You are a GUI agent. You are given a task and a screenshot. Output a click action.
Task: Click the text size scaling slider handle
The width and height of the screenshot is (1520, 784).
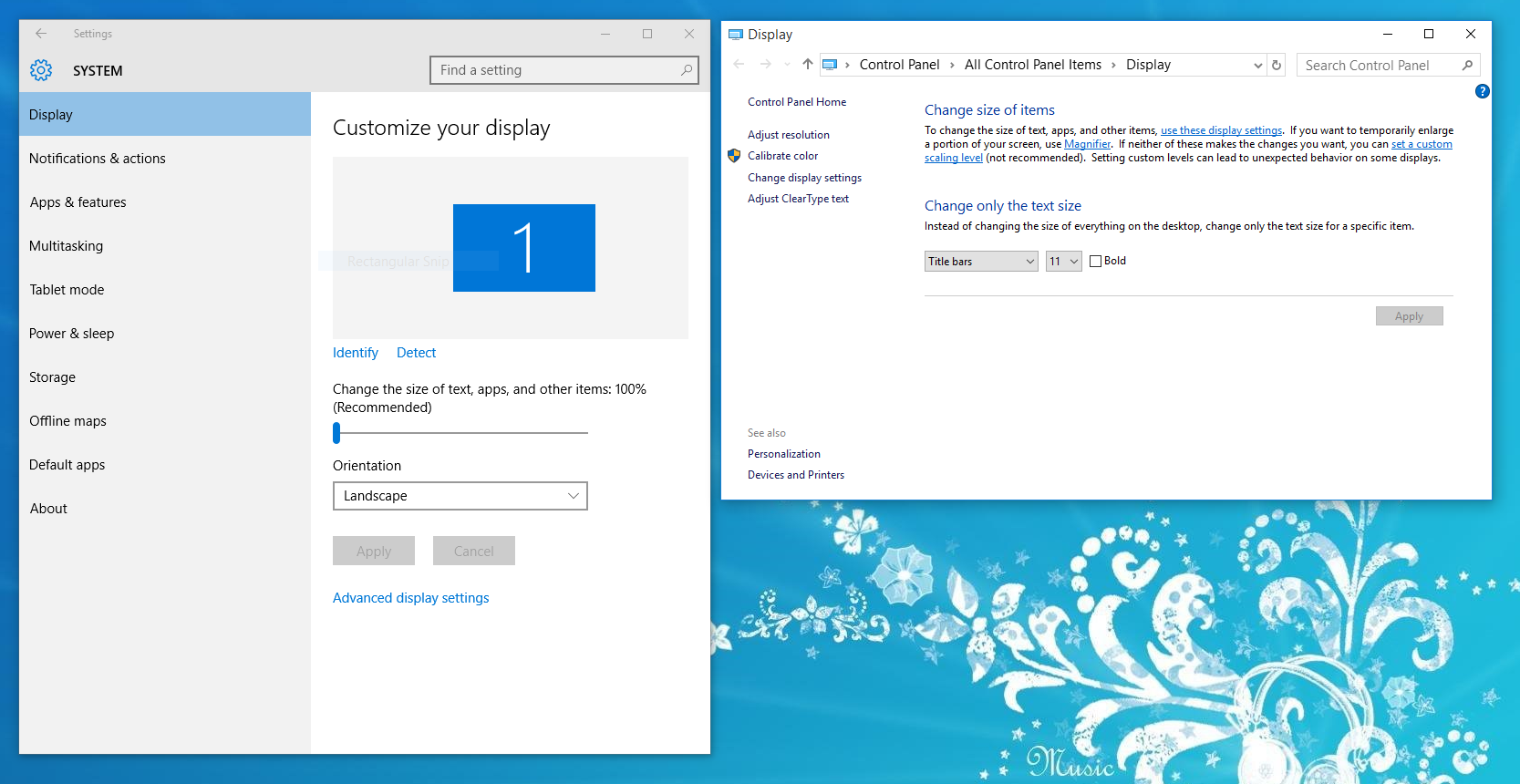[336, 433]
